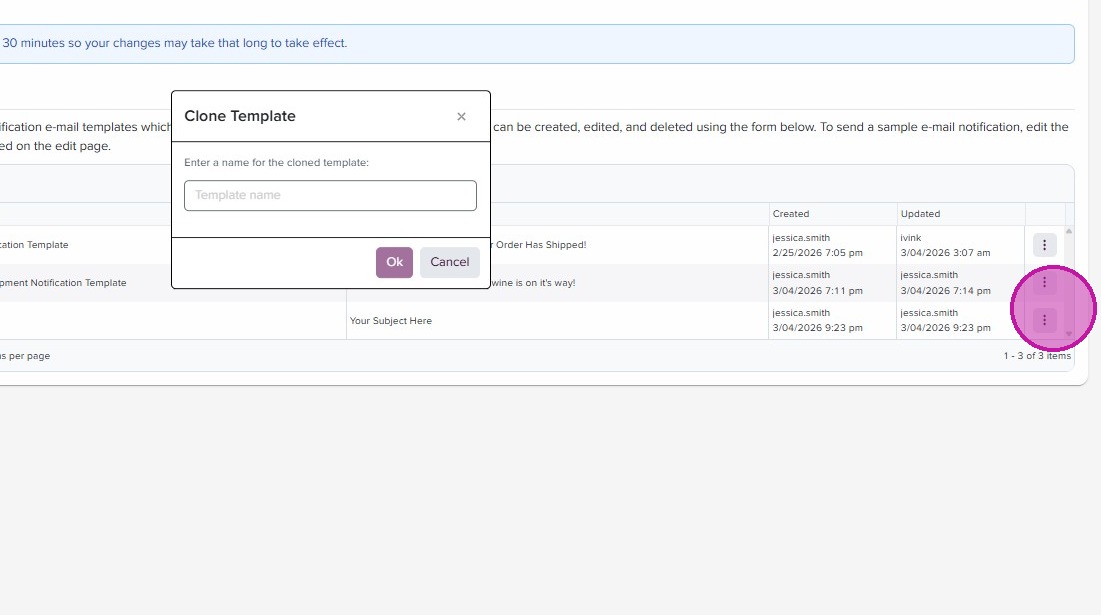The image size is (1101, 615).
Task: Click the 1 - 3 of 3 items pager text
Action: click(1037, 356)
